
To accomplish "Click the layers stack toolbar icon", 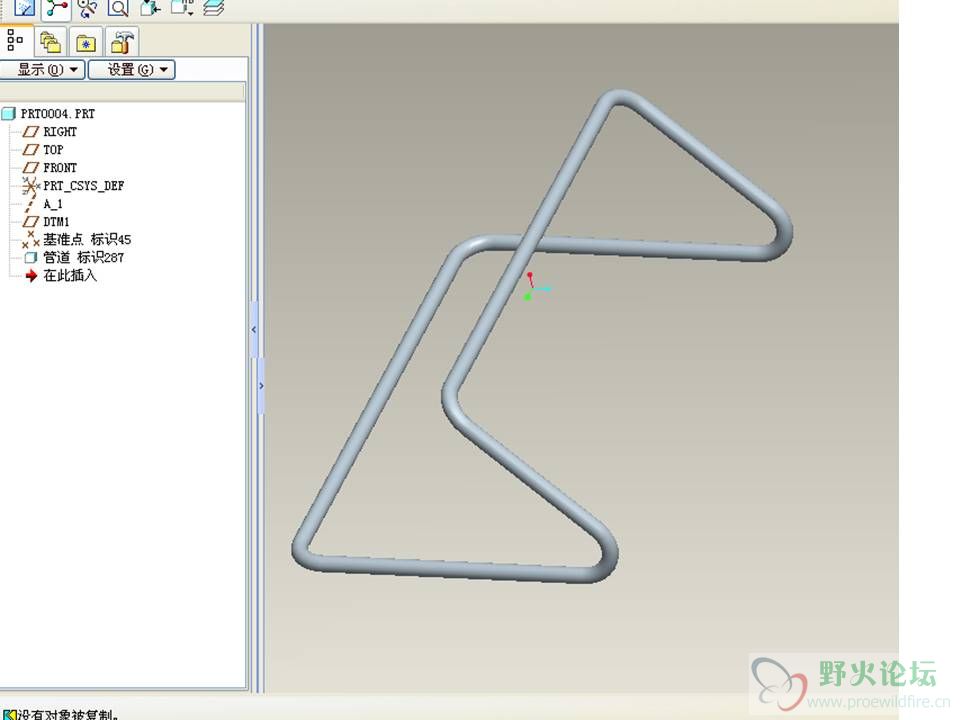I will click(214, 8).
